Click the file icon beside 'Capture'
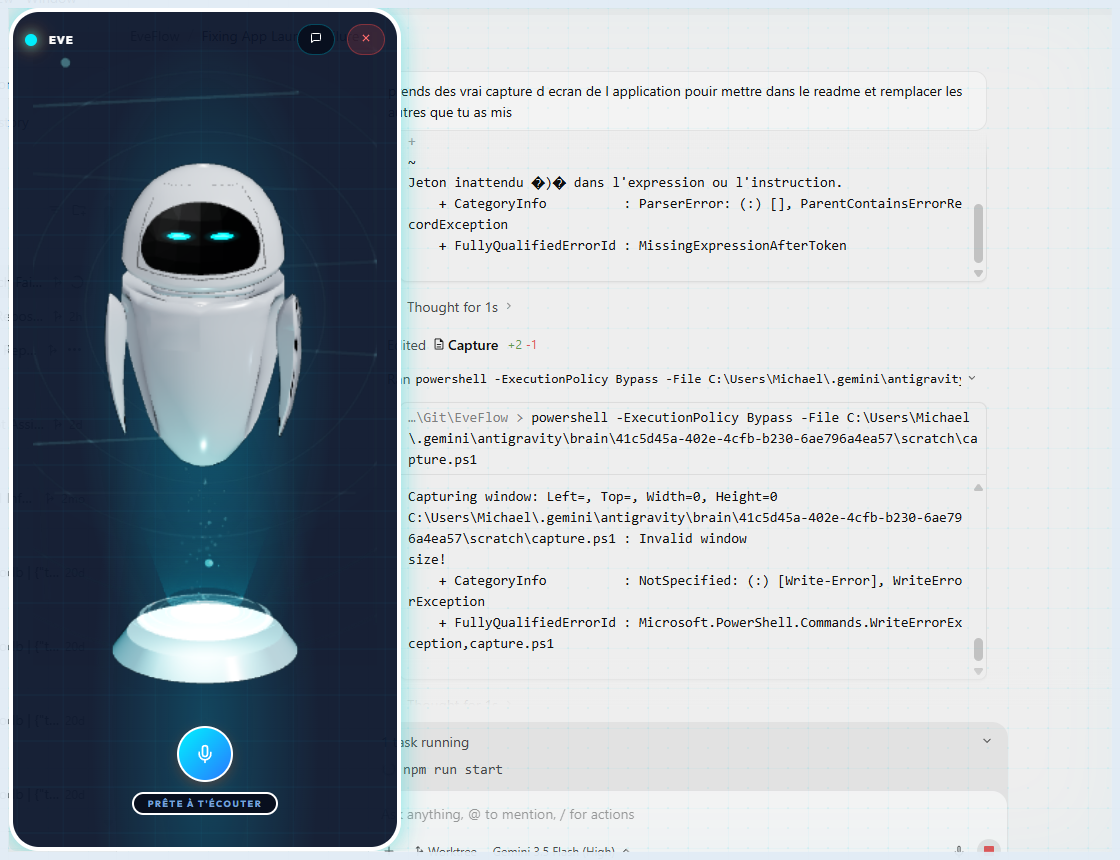Viewport: 1120px width, 860px height. pos(439,344)
